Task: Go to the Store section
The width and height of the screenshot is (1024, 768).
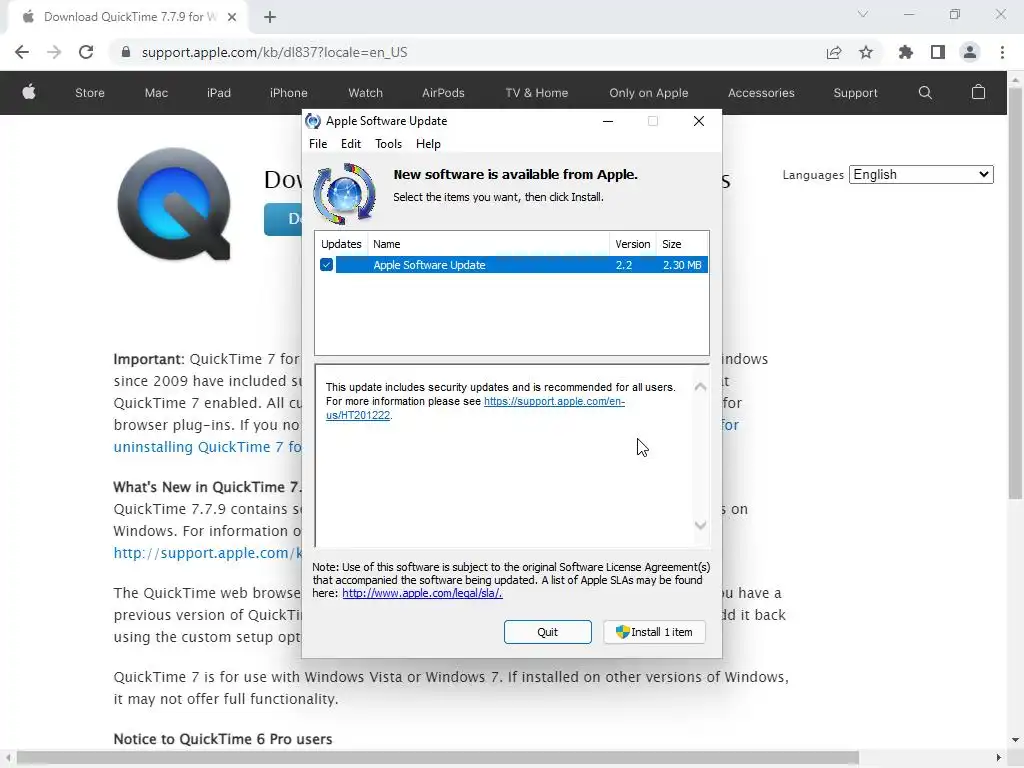Action: pyautogui.click(x=90, y=93)
